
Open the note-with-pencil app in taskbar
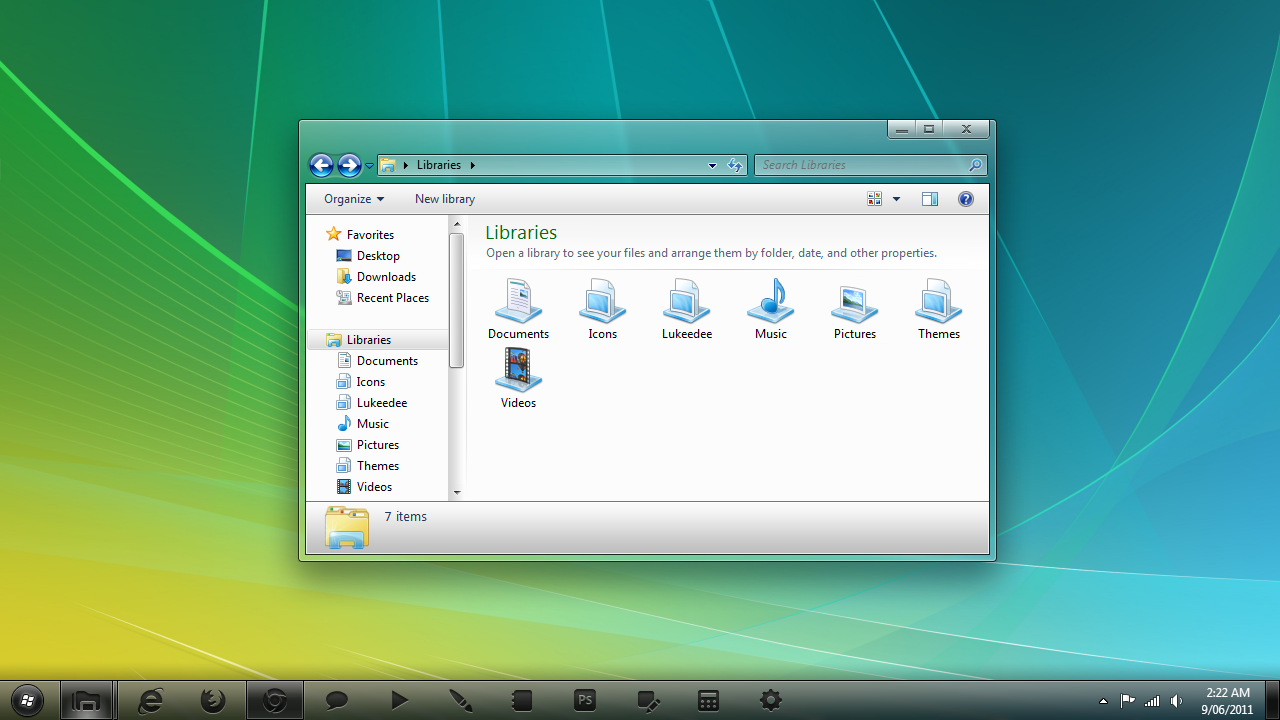click(648, 701)
